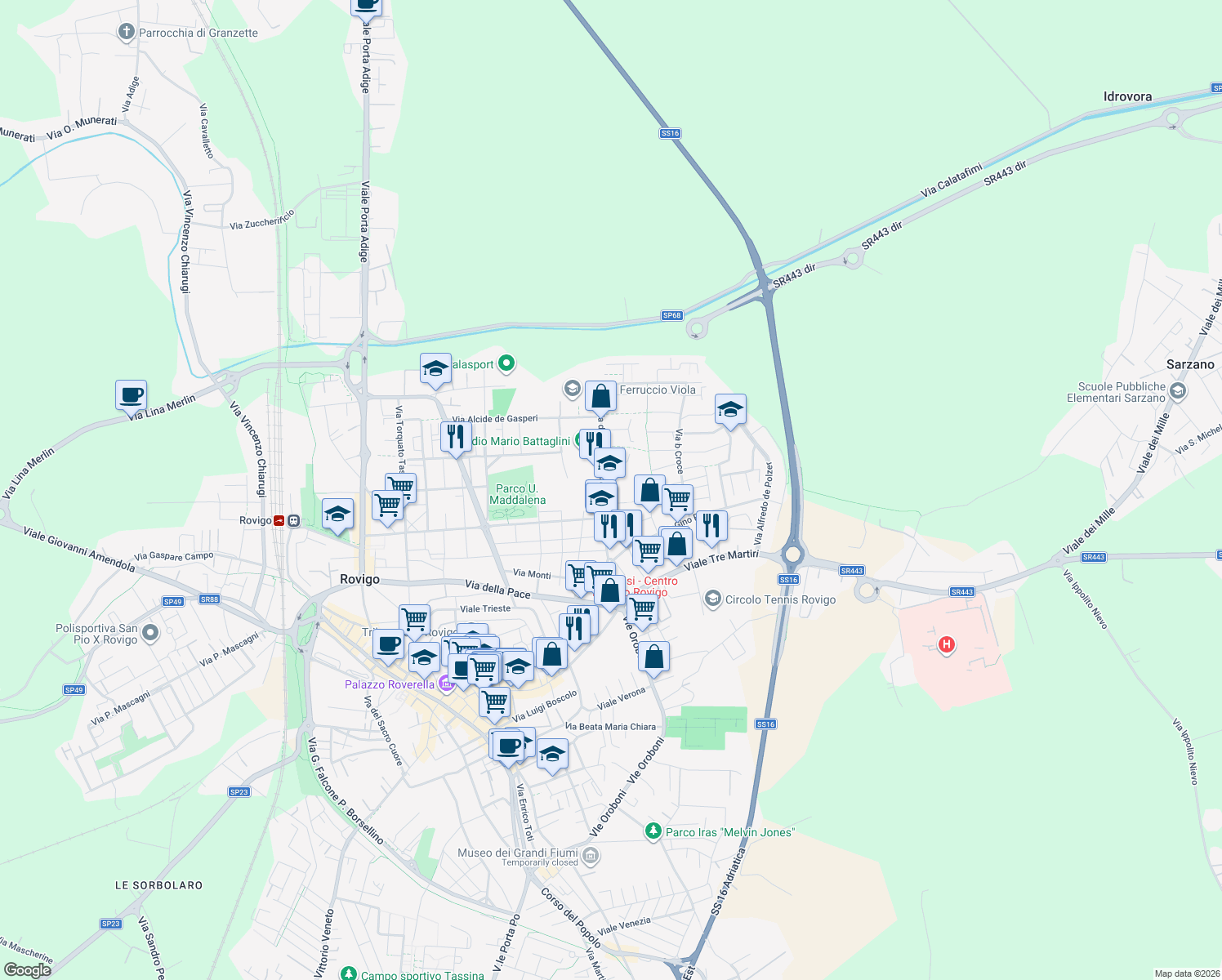Click the SP68 route shield

(671, 314)
